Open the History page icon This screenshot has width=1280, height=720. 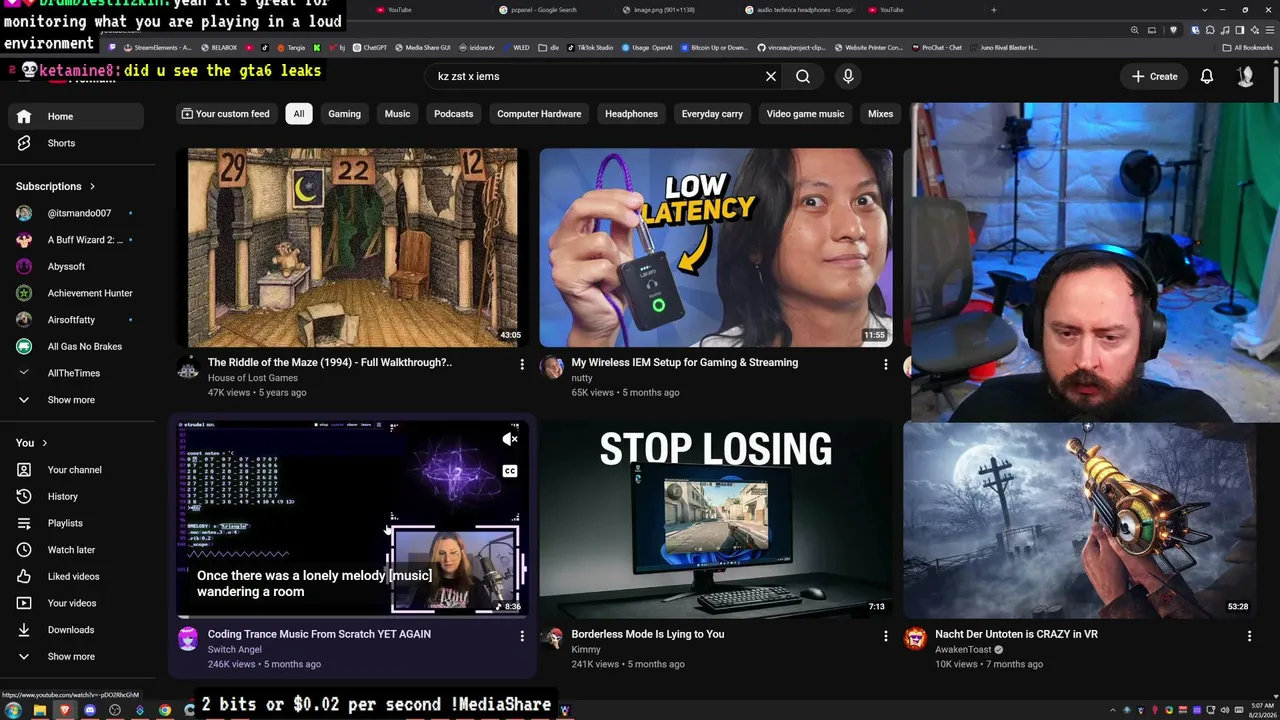[24, 496]
